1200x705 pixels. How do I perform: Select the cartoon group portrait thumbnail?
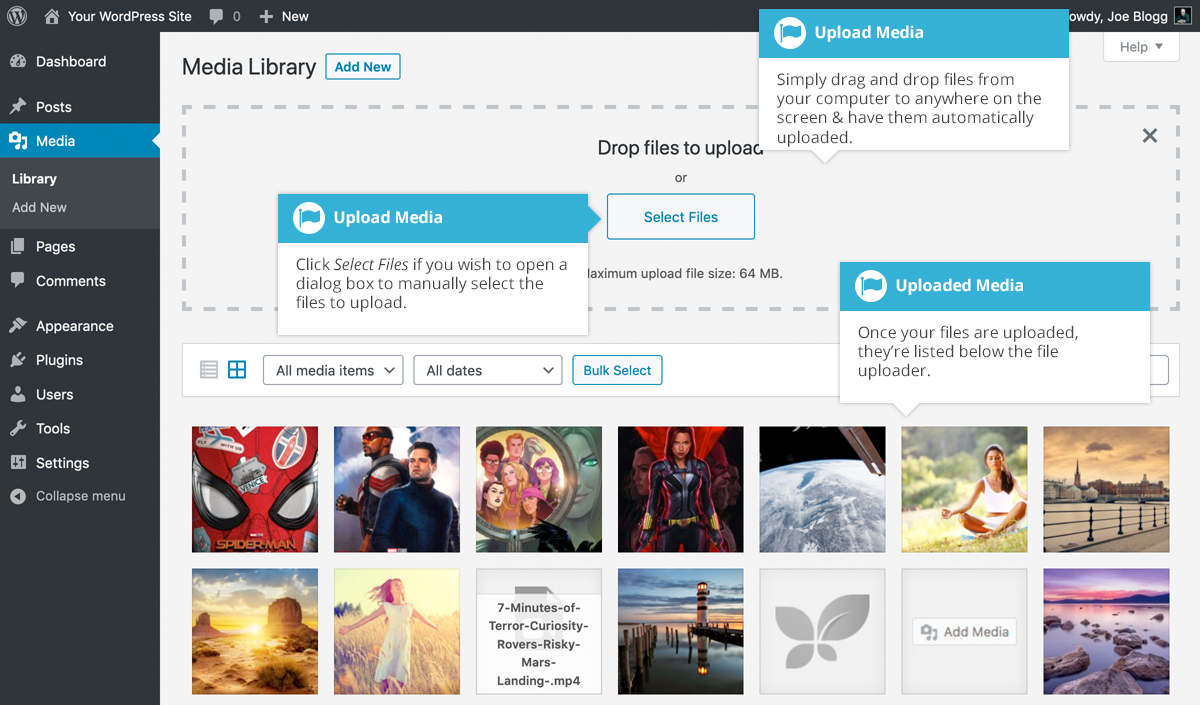[539, 489]
